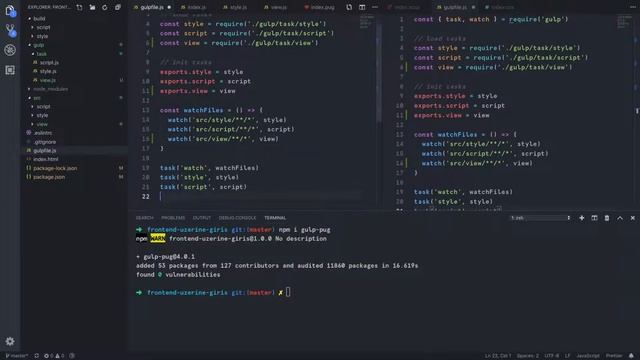The width and height of the screenshot is (640, 360).
Task: Open the .gitignore file
Action: (x=45, y=142)
